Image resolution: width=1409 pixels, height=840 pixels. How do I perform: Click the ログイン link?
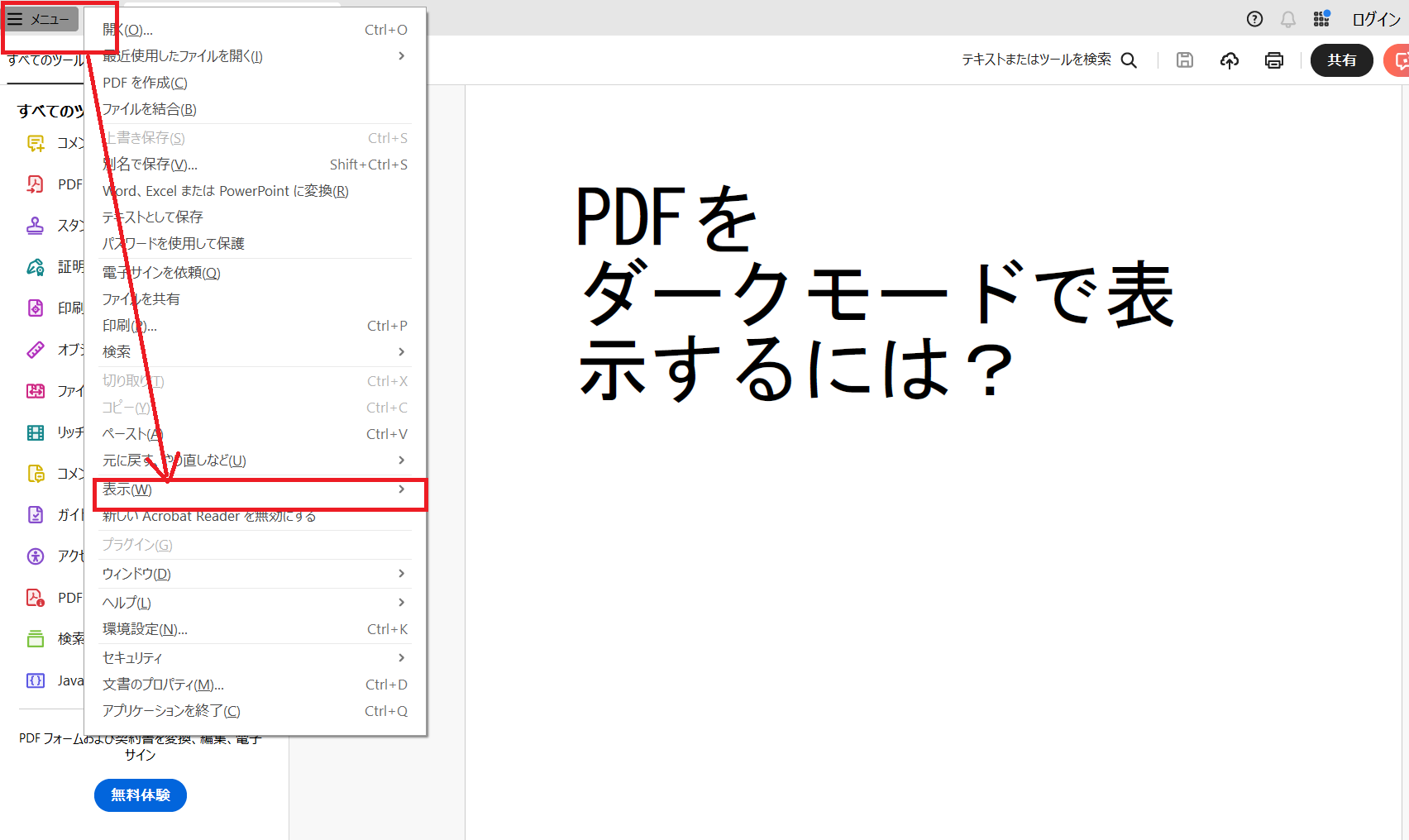[1374, 18]
